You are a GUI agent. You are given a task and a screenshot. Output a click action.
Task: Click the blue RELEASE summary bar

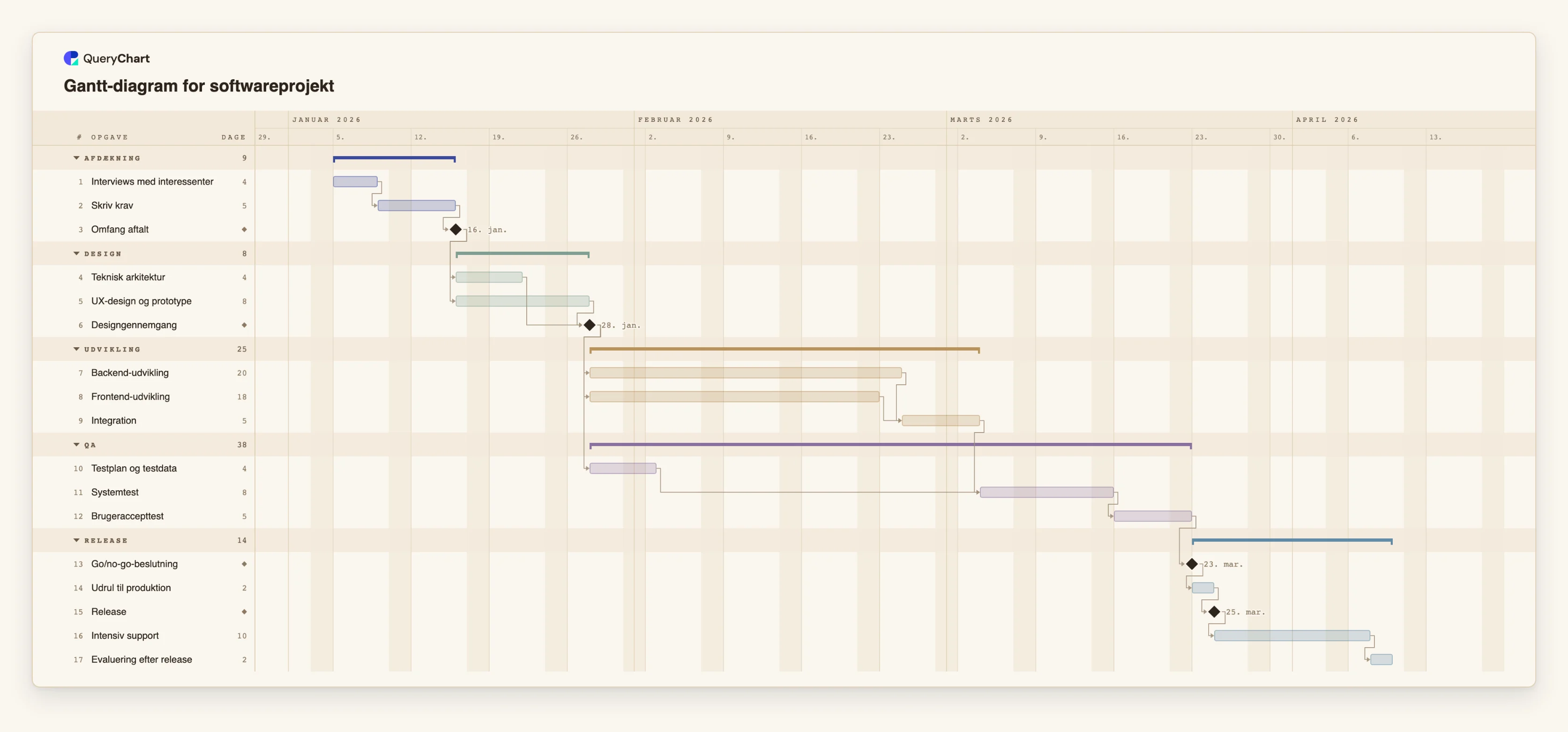coord(1292,541)
